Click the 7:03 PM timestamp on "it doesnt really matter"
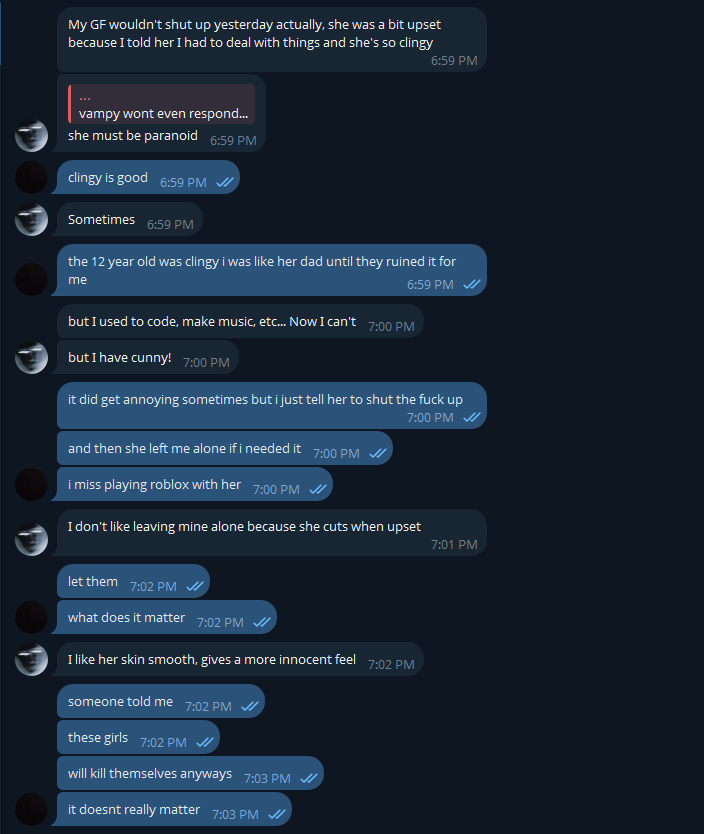Image resolution: width=704 pixels, height=834 pixels. (235, 814)
